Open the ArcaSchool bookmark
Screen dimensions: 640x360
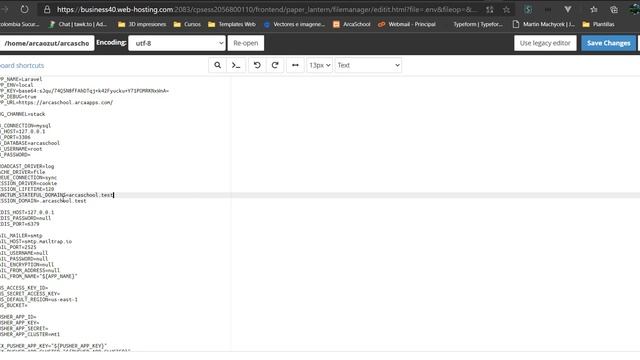tap(352, 24)
